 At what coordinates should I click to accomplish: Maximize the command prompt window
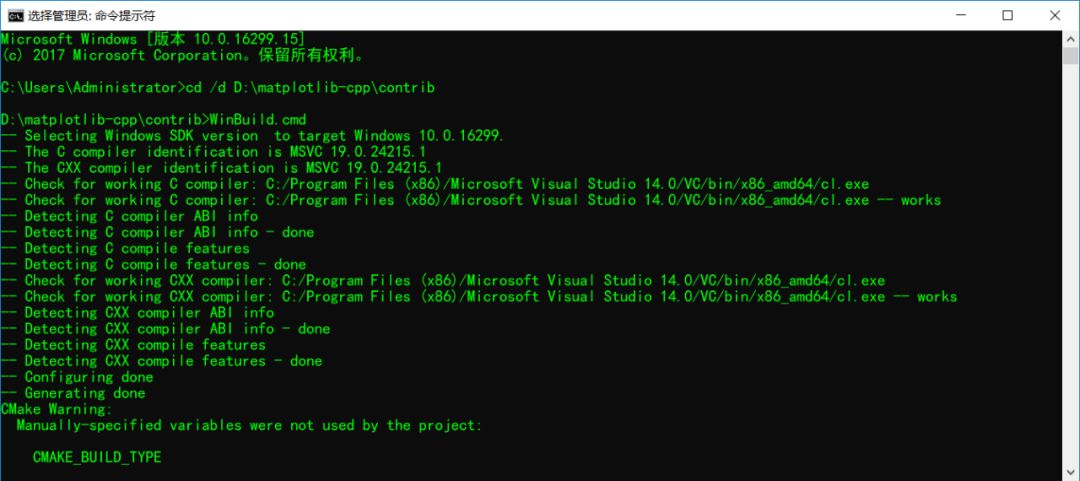[1007, 15]
